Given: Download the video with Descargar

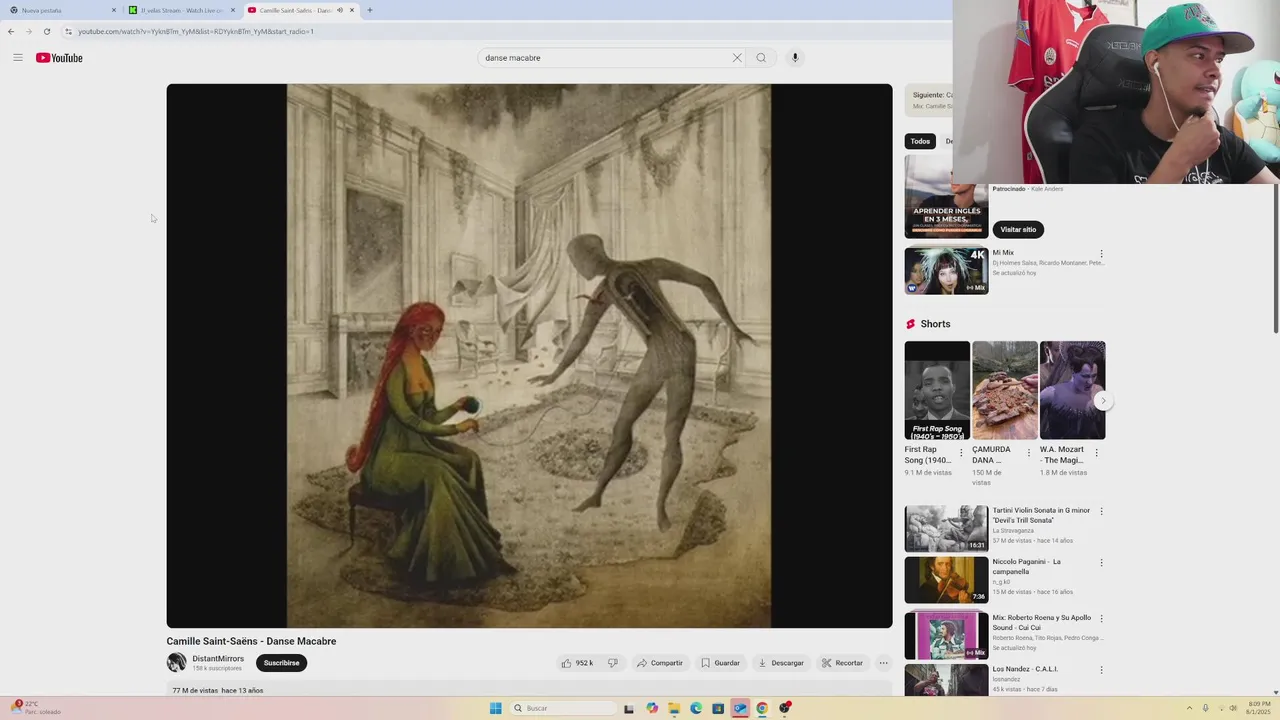Looking at the screenshot, I should 781,663.
